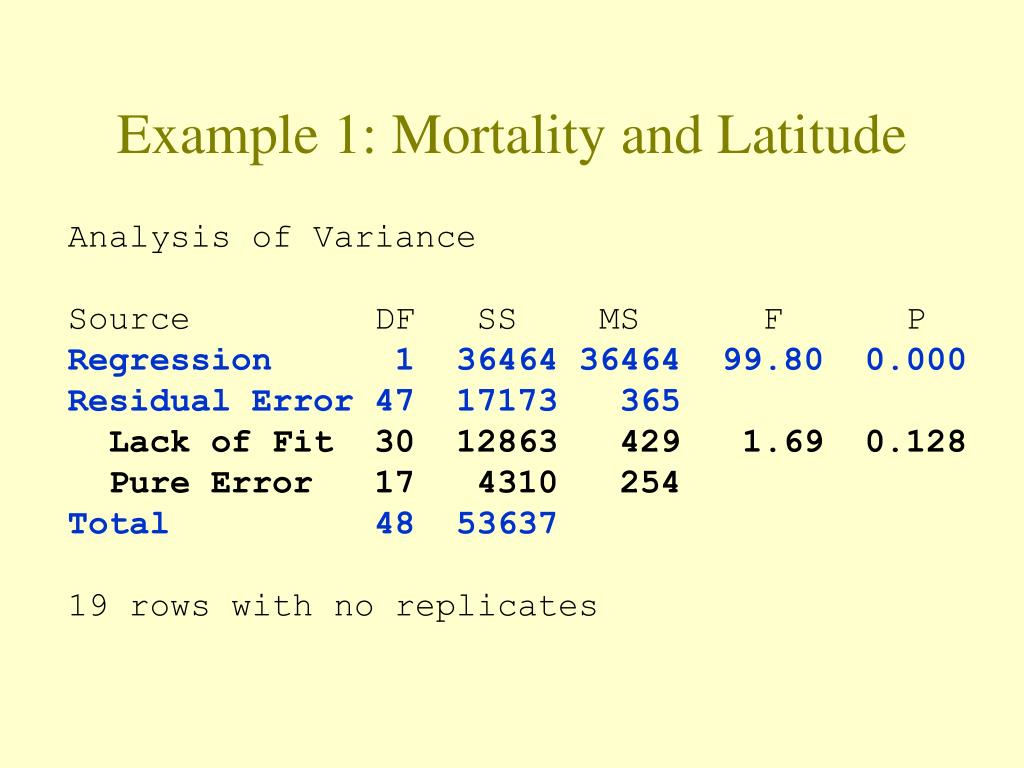Select the 'Lack of Fit' row label
This screenshot has height=768, width=1024.
[x=221, y=442]
